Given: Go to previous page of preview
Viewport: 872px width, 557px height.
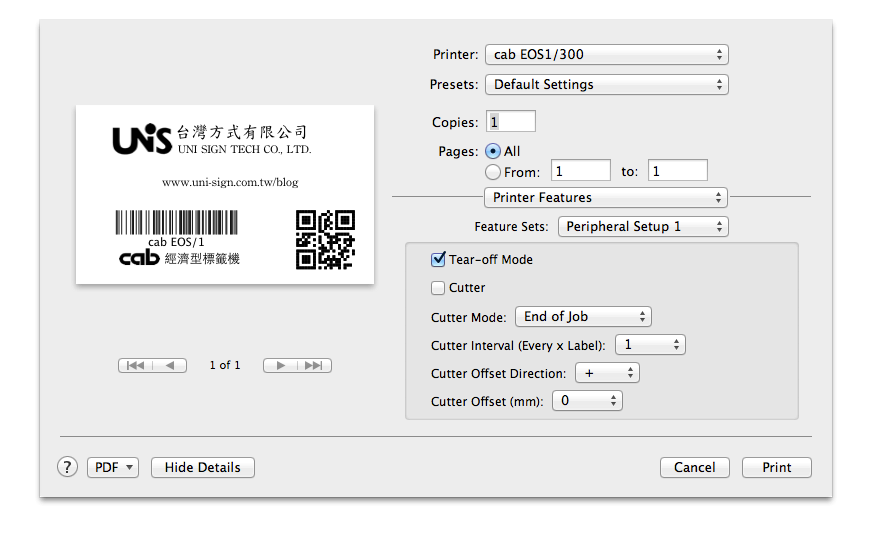Looking at the screenshot, I should (x=170, y=366).
